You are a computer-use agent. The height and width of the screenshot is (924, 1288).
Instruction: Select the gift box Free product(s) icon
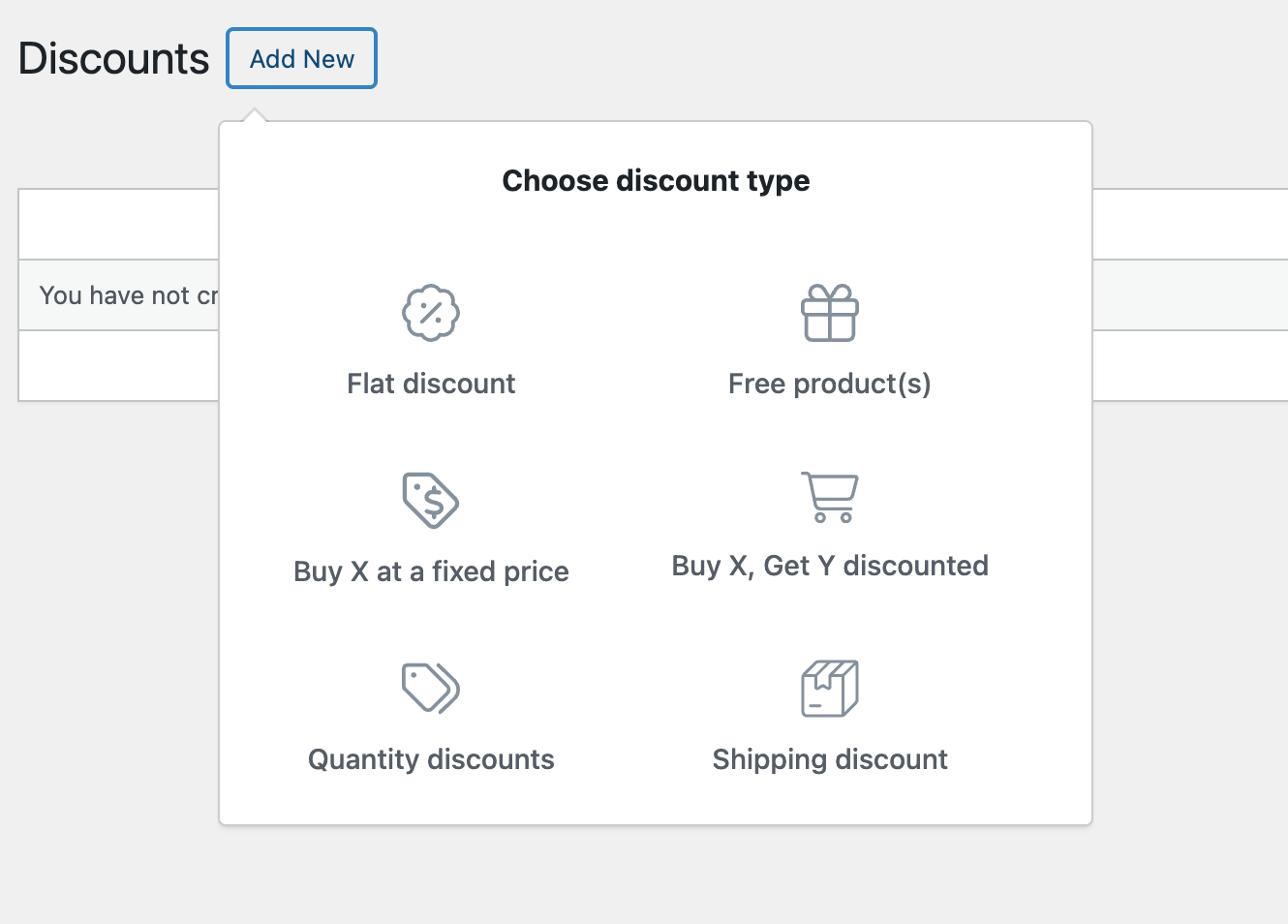(830, 313)
